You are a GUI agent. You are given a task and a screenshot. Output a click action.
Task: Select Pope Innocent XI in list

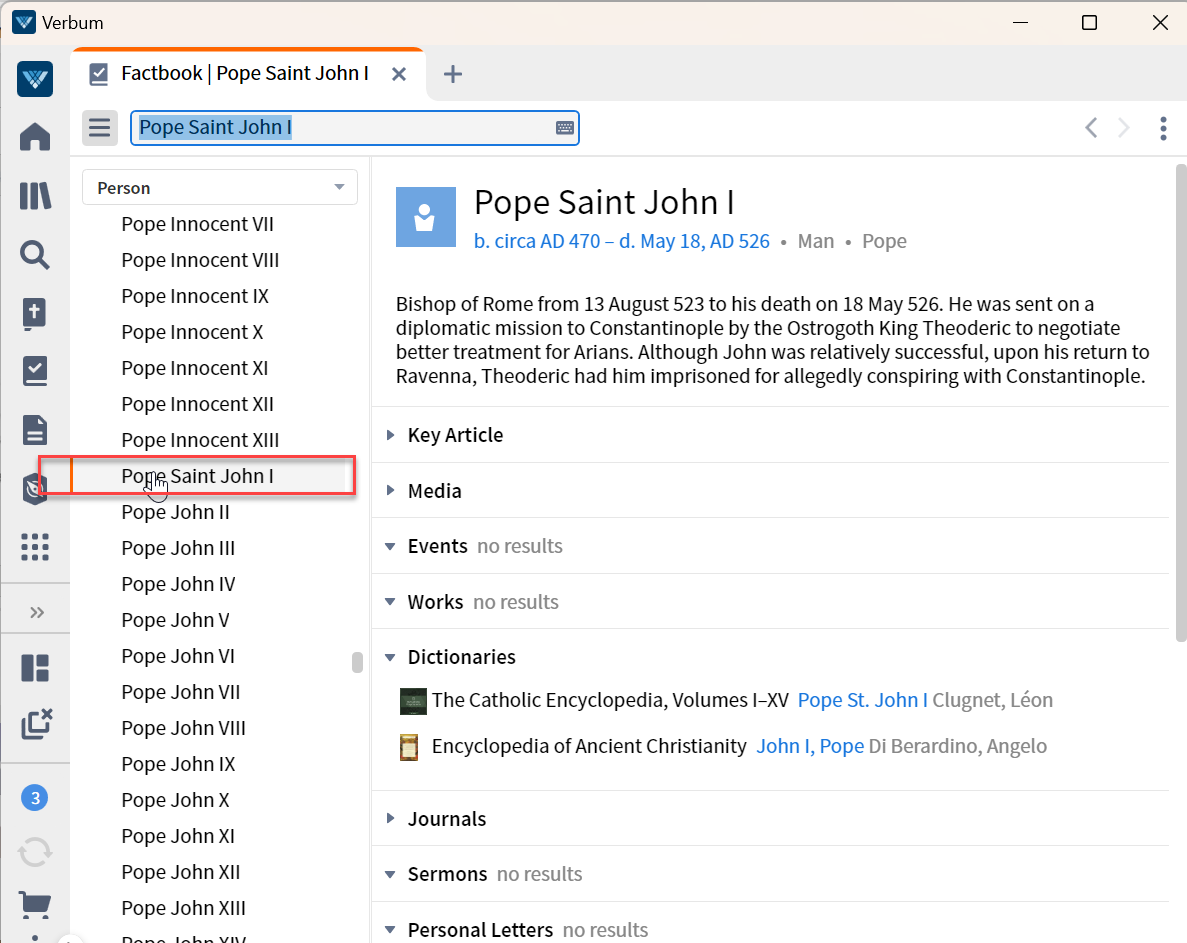point(195,368)
